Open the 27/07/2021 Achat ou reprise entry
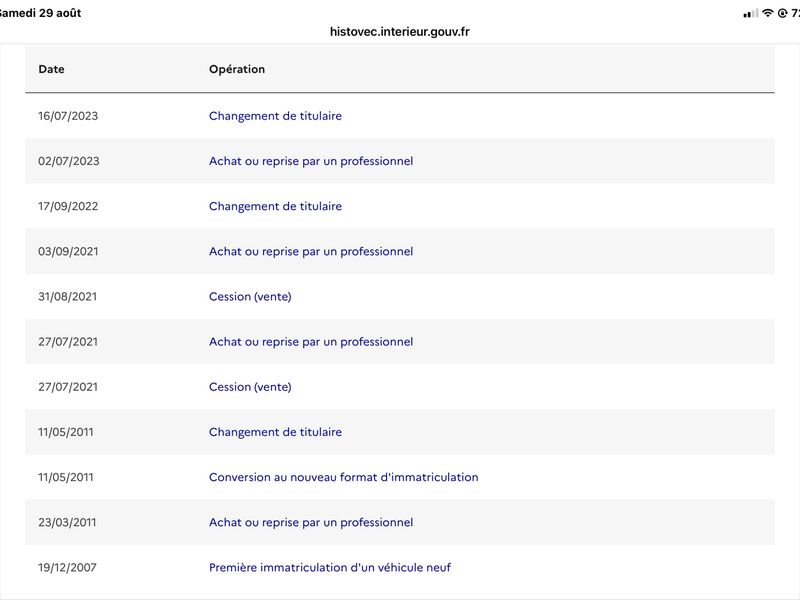 coord(311,342)
